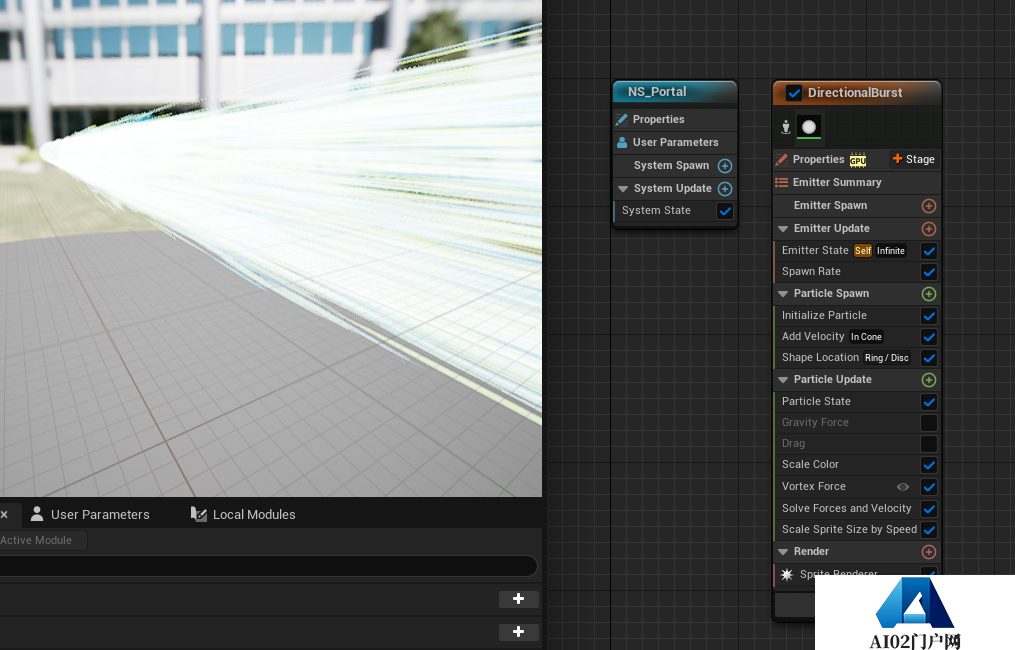Click the emitter sprite thumbnail preview
The image size is (1015, 650).
(809, 127)
